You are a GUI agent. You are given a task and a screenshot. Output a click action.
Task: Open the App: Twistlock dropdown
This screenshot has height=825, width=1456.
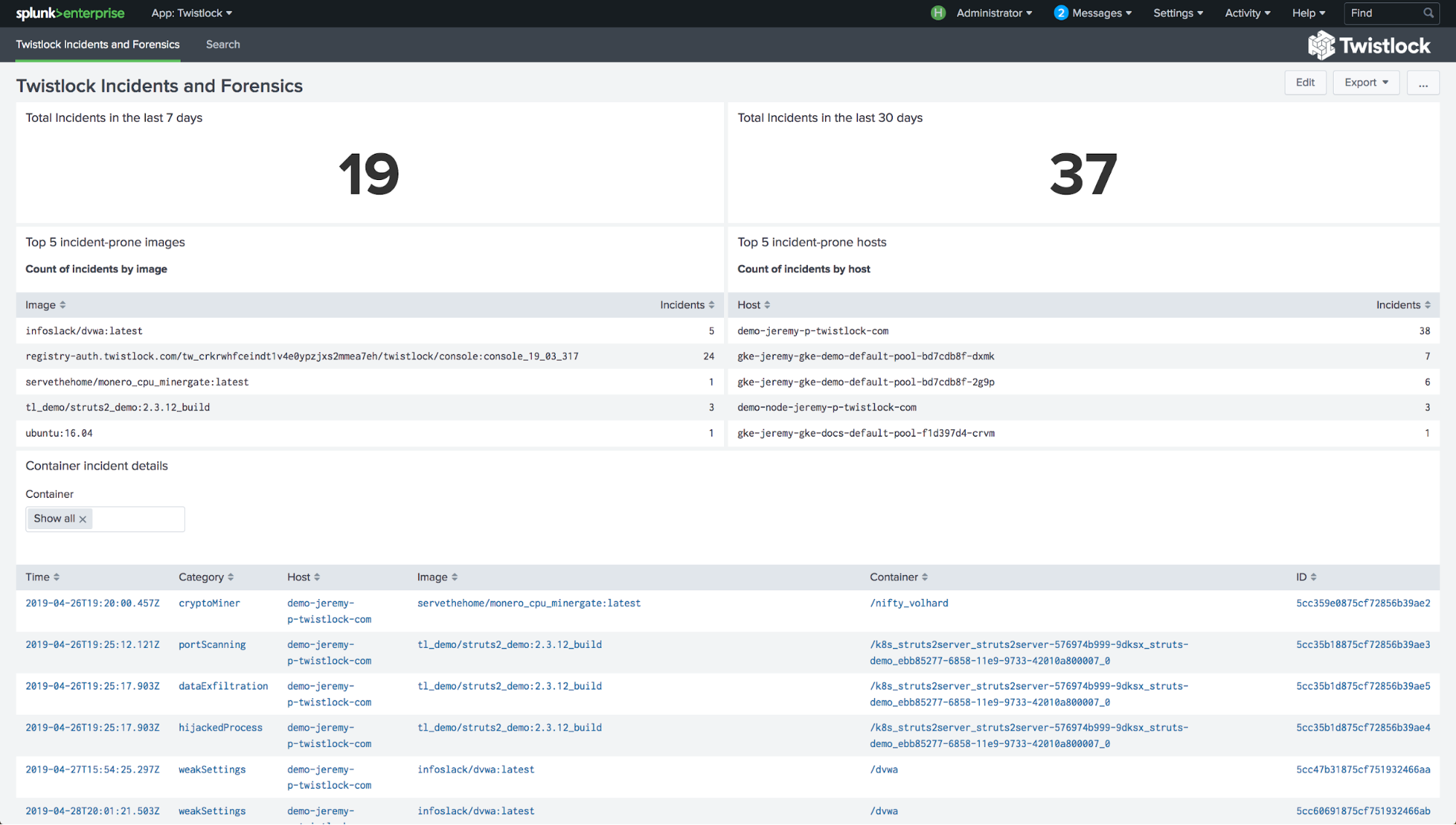click(191, 13)
